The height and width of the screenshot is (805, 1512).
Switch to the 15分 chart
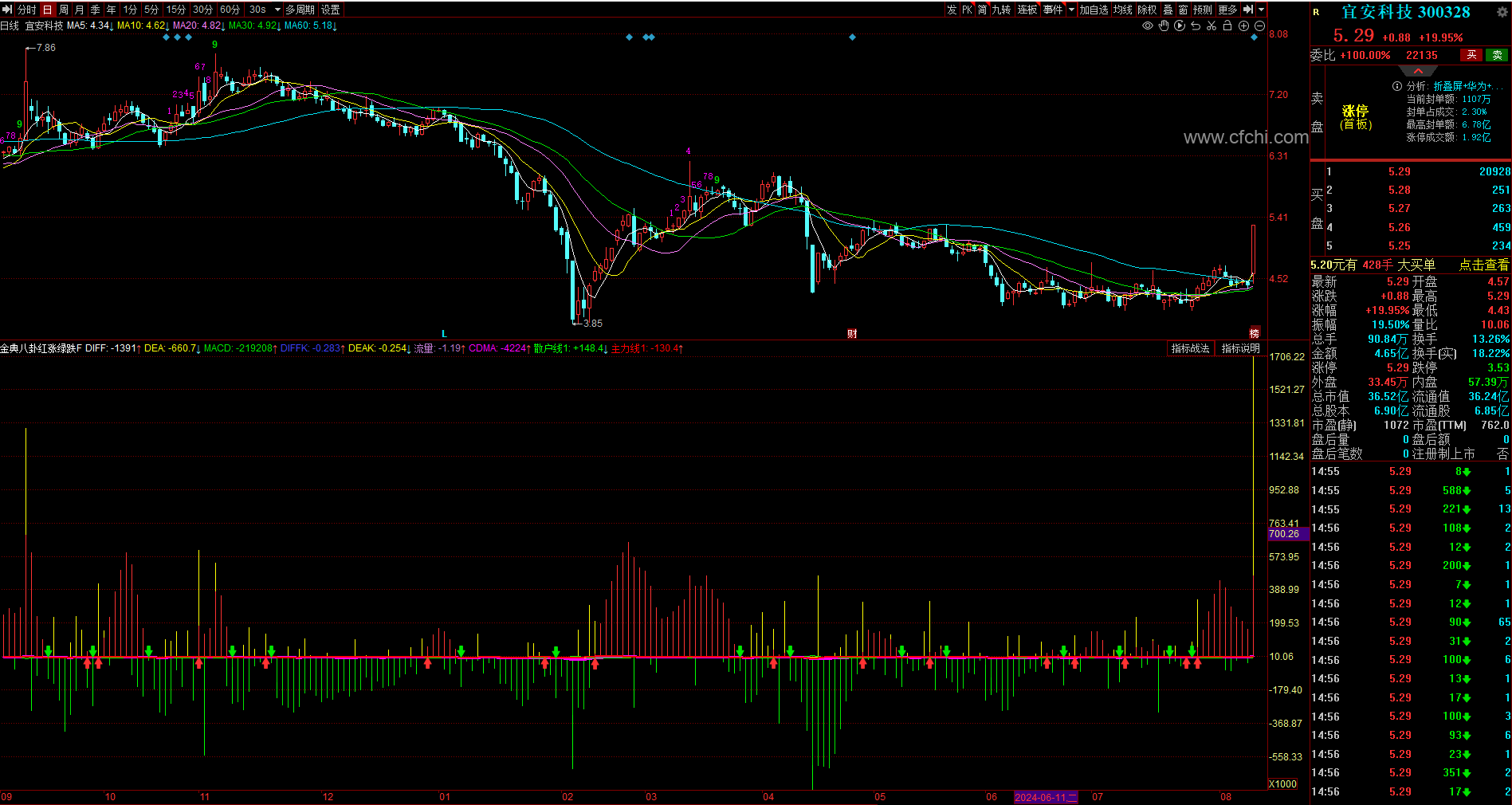(x=176, y=10)
